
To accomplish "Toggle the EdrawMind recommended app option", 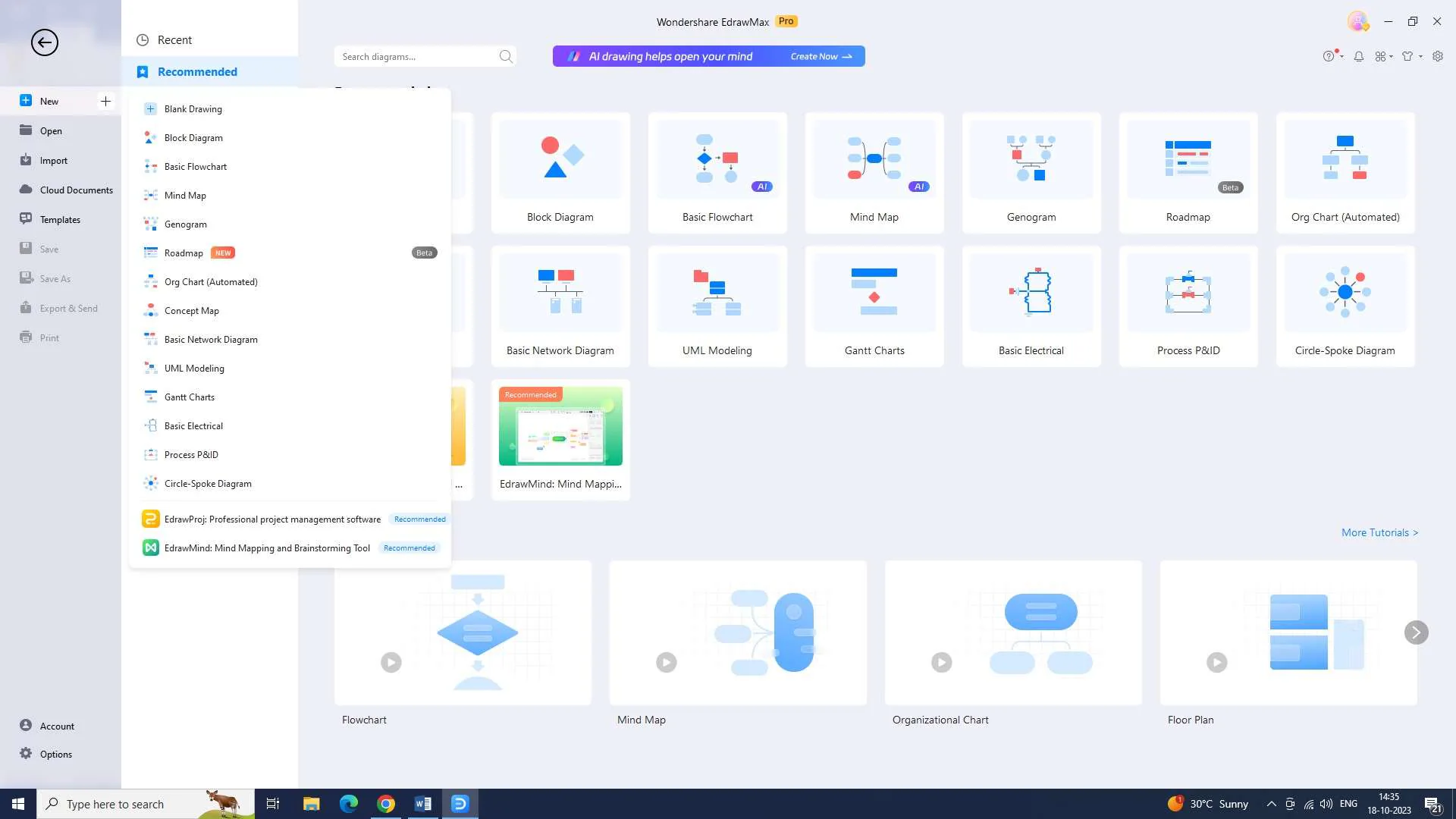I will point(289,548).
